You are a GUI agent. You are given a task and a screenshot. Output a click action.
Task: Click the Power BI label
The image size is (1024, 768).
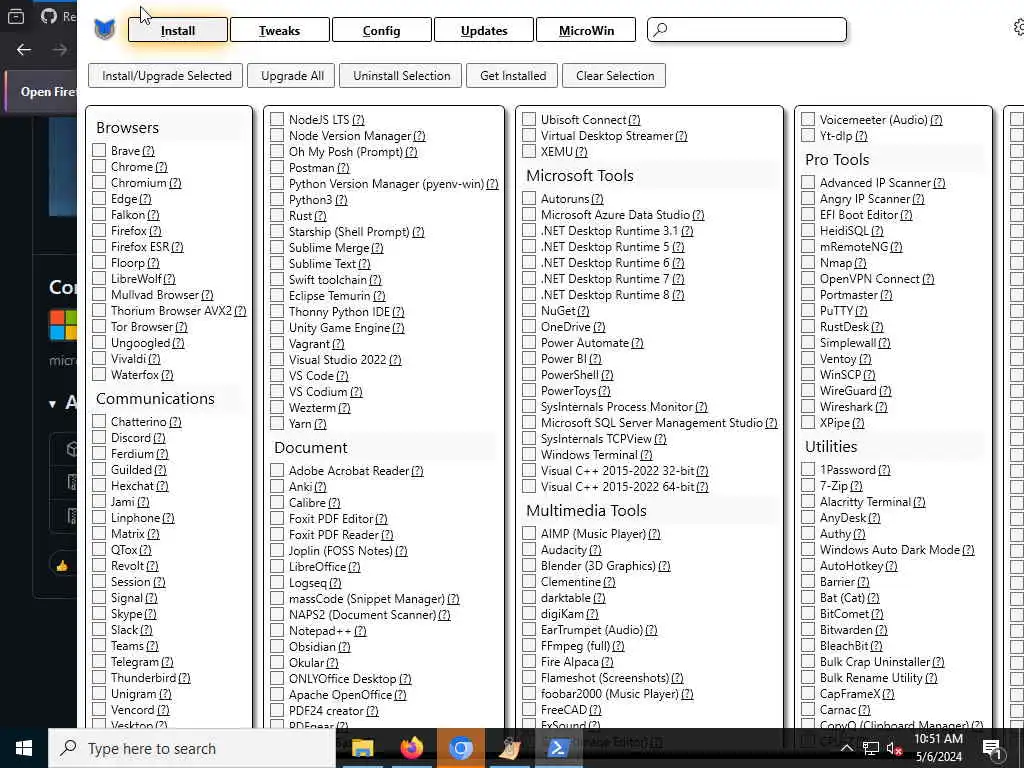click(x=564, y=359)
